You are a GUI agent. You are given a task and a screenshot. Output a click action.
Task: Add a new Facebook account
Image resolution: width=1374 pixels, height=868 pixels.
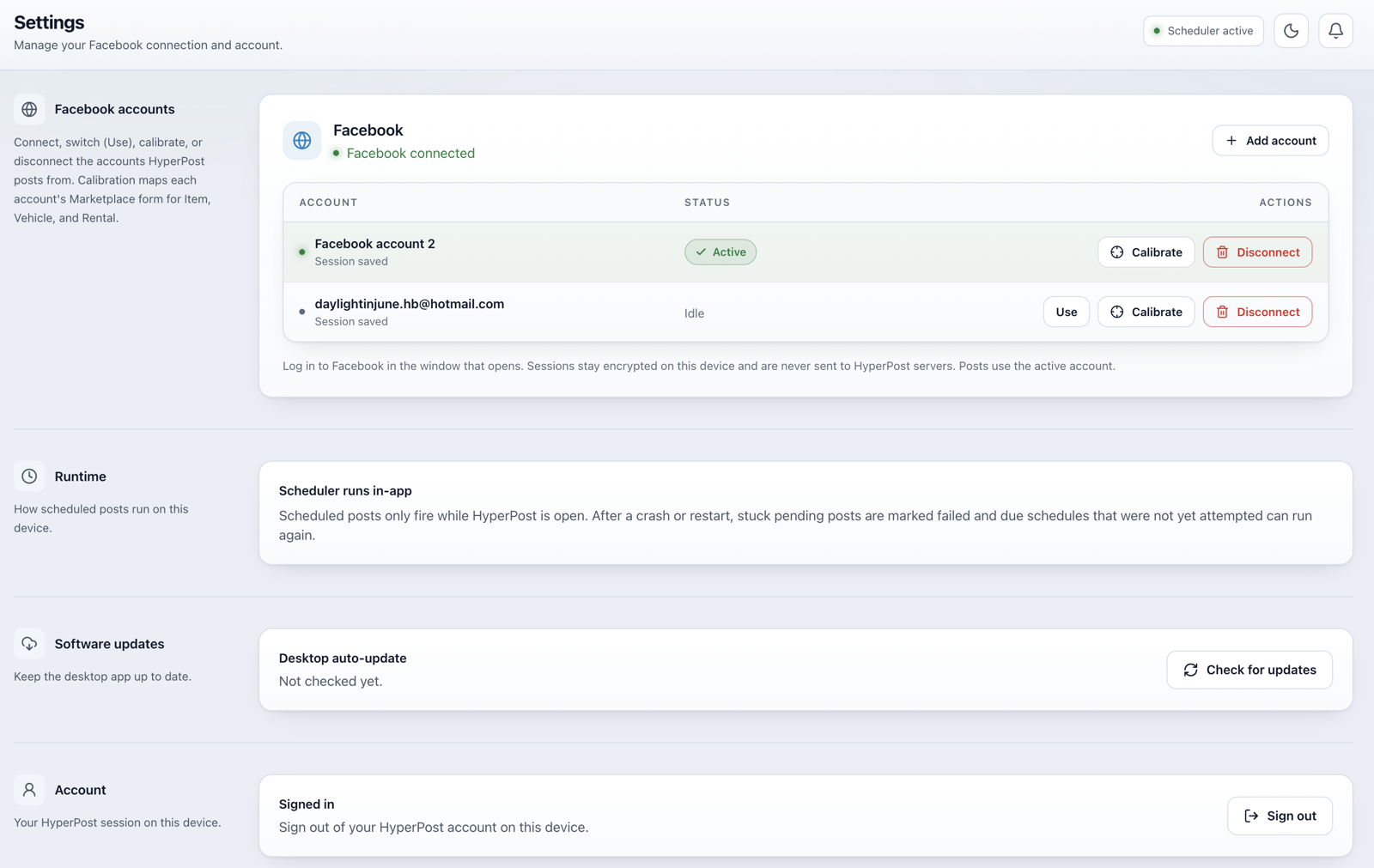tap(1270, 141)
